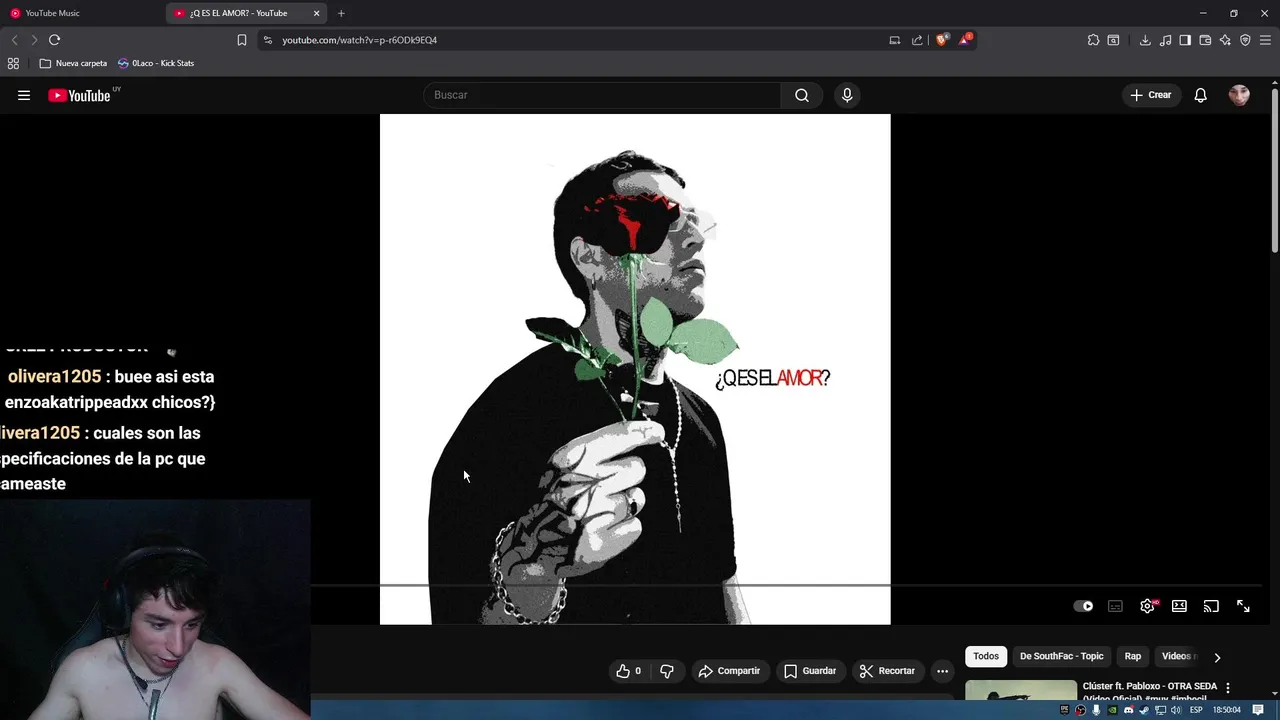The image size is (1280, 720).
Task: Save the video with Guardar
Action: pos(810,671)
